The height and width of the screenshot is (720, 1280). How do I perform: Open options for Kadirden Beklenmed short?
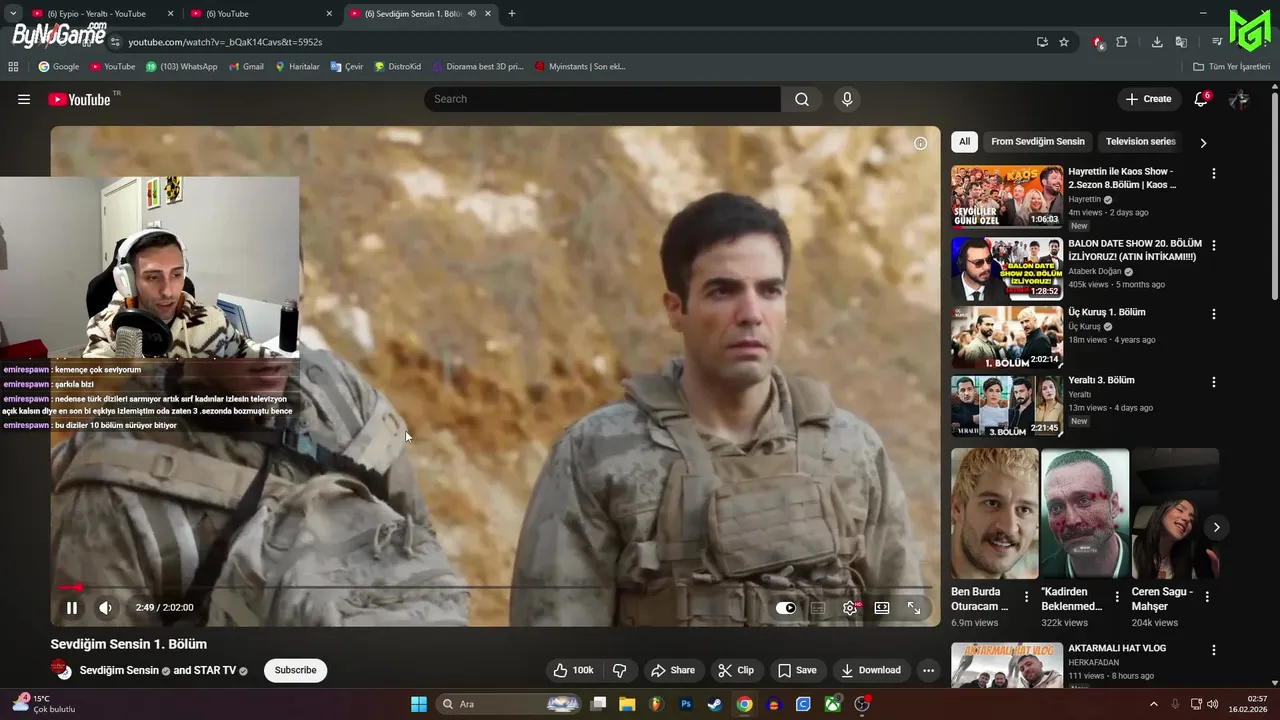pos(1117,597)
